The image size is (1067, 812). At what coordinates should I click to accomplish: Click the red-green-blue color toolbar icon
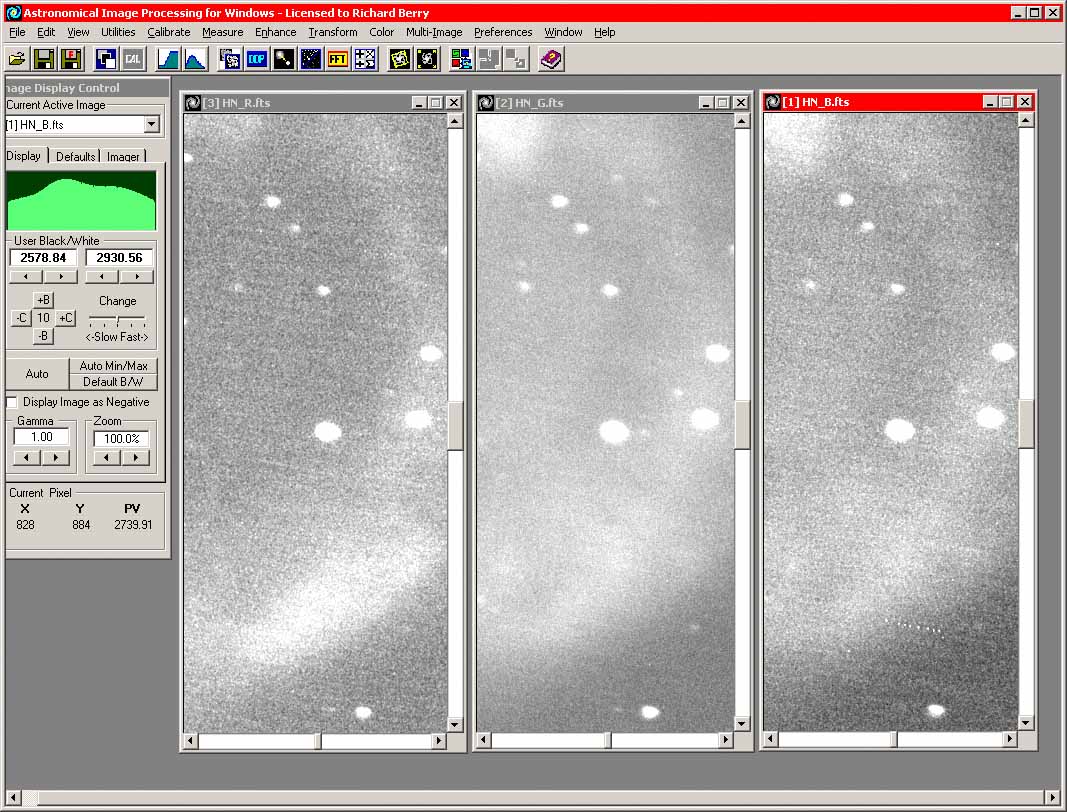tap(461, 59)
